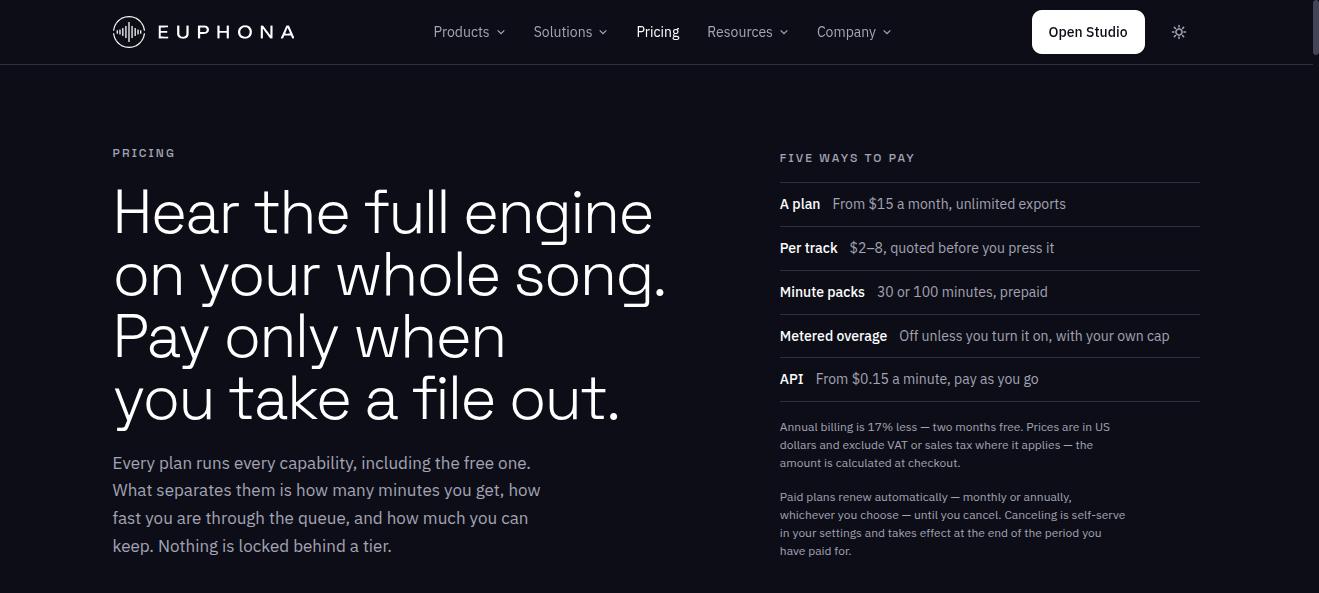This screenshot has width=1319, height=593.
Task: Select the 'Minute packs' payment row
Action: coord(989,292)
